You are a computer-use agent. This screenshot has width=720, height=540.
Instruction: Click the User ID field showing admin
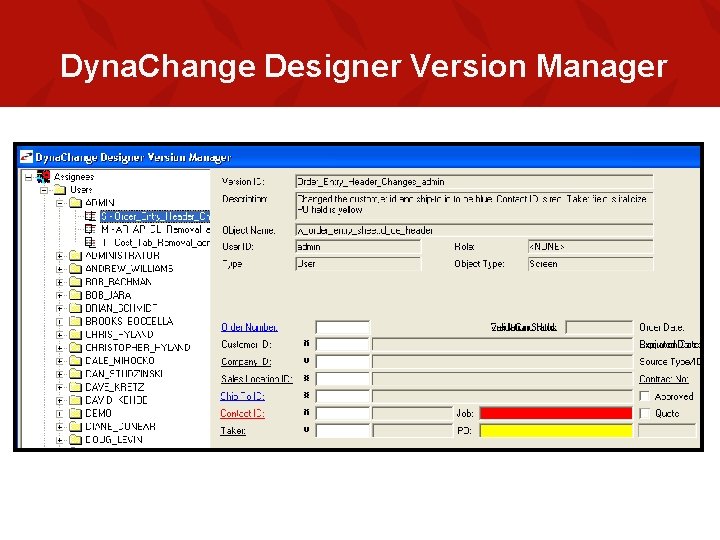coord(358,247)
